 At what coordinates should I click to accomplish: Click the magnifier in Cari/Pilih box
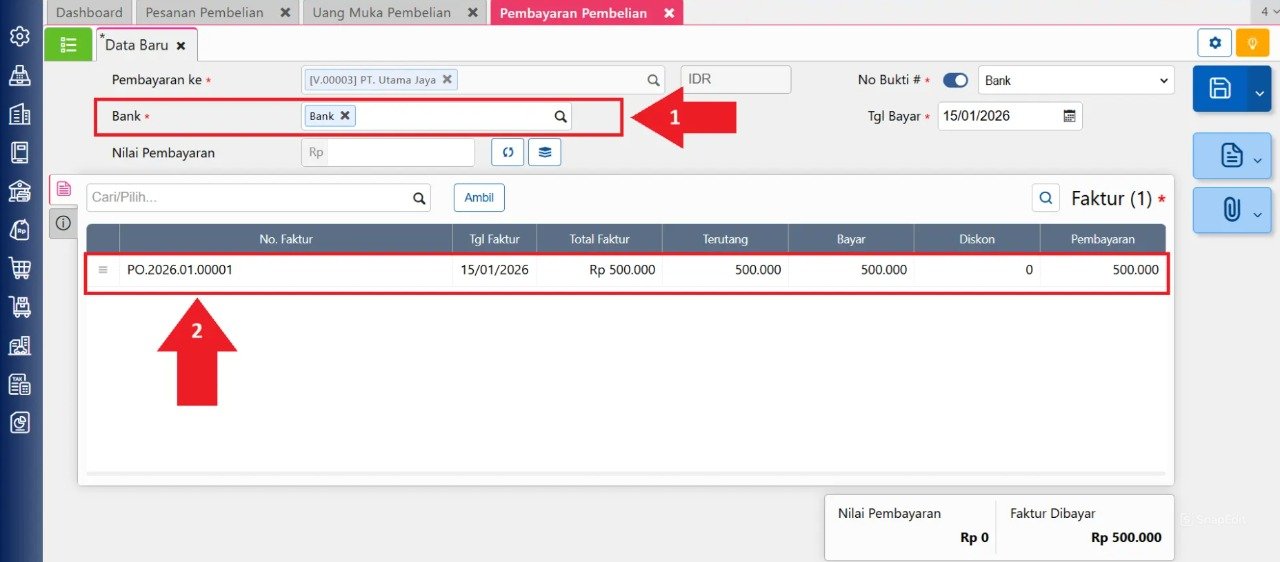click(x=419, y=198)
